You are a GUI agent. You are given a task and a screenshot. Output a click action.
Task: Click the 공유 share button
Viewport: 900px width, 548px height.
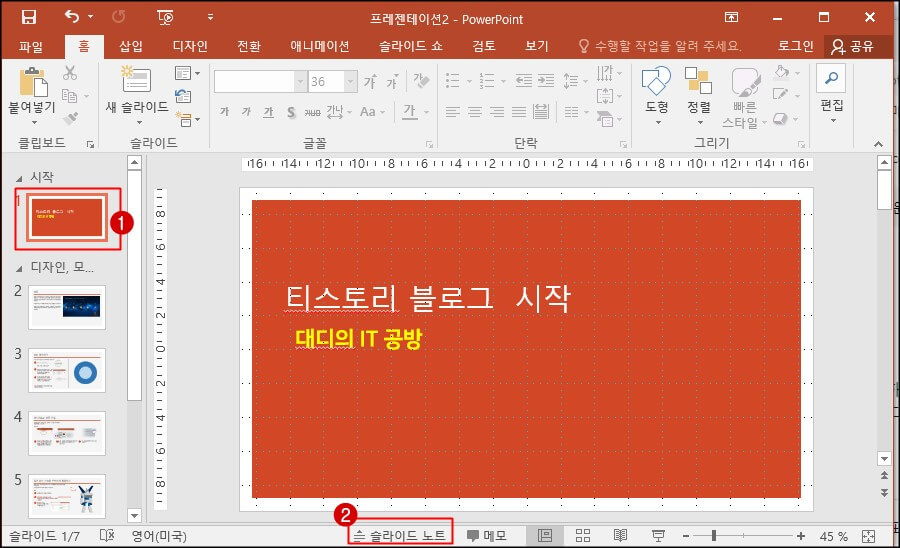click(853, 46)
